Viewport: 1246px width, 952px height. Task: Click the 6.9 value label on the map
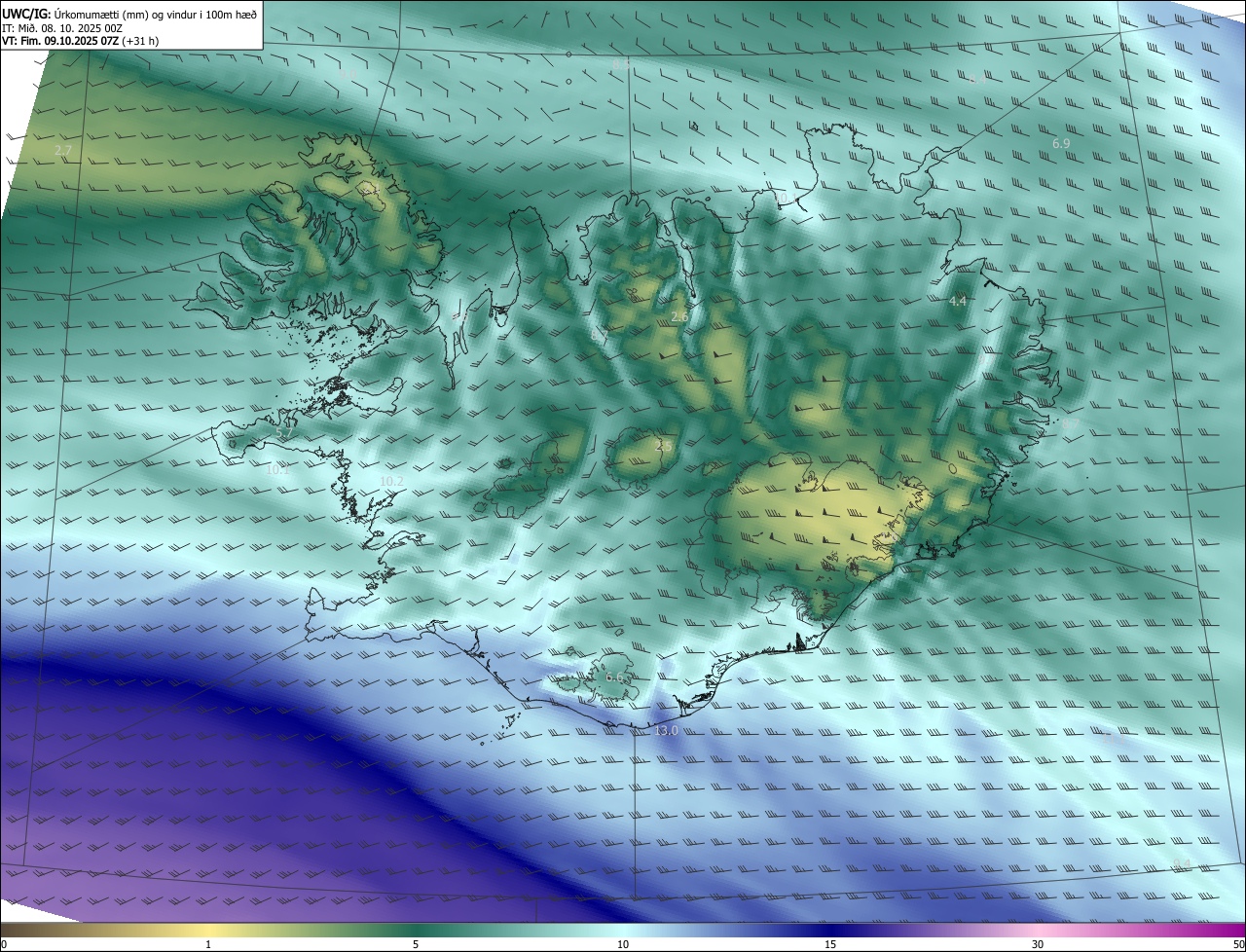coord(1061,144)
